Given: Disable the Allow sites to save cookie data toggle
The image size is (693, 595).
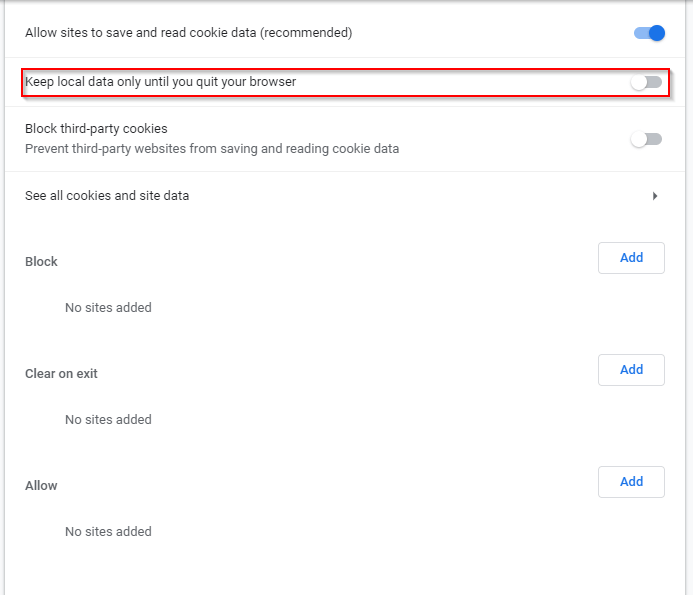Looking at the screenshot, I should point(649,33).
